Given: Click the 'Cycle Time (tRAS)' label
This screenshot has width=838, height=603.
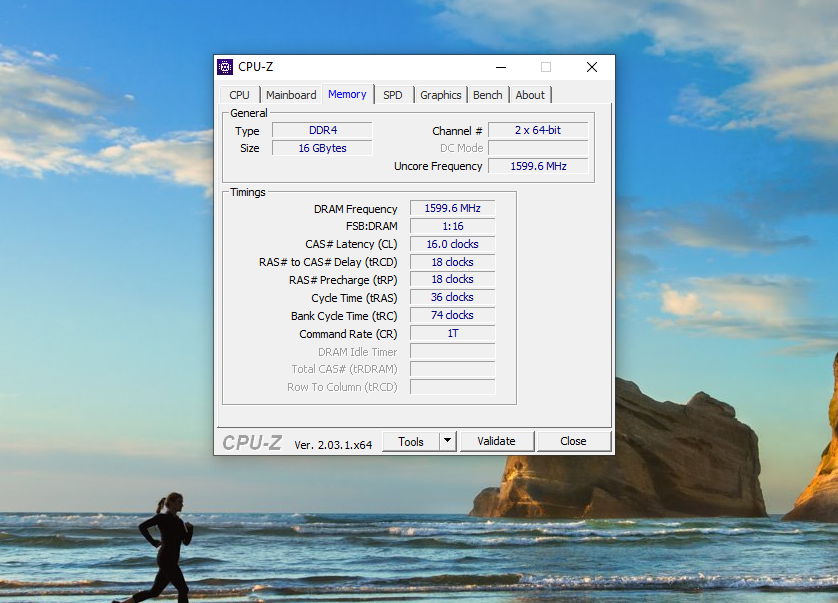Looking at the screenshot, I should pos(354,298).
